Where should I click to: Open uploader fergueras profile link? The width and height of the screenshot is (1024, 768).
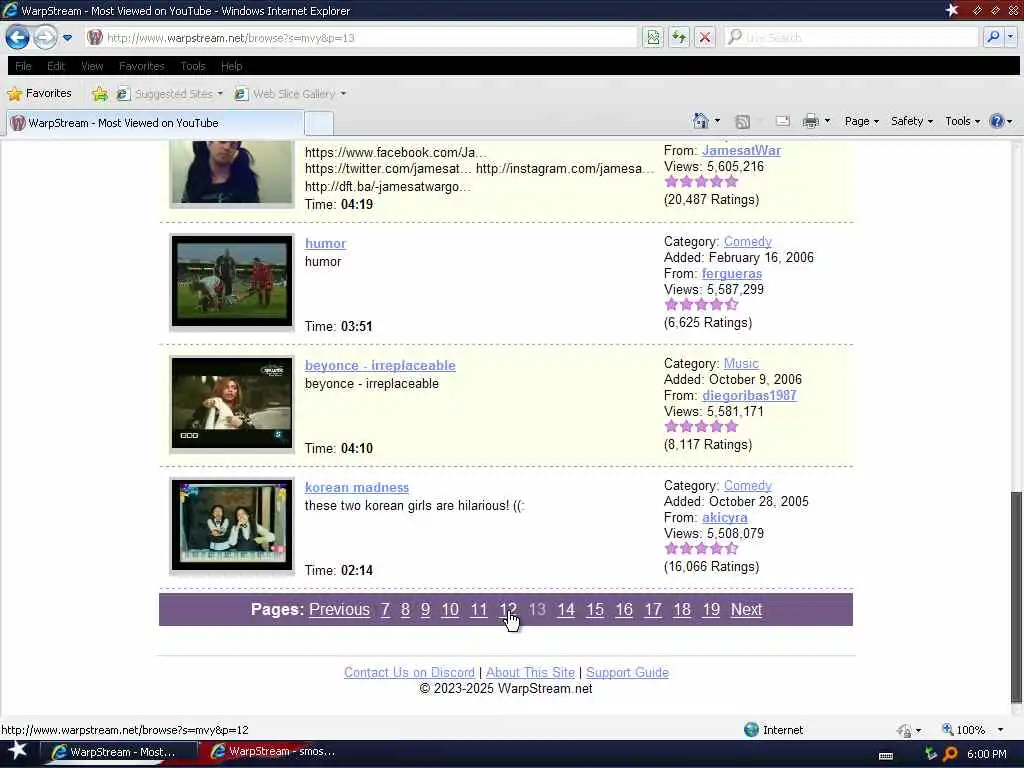pos(731,274)
